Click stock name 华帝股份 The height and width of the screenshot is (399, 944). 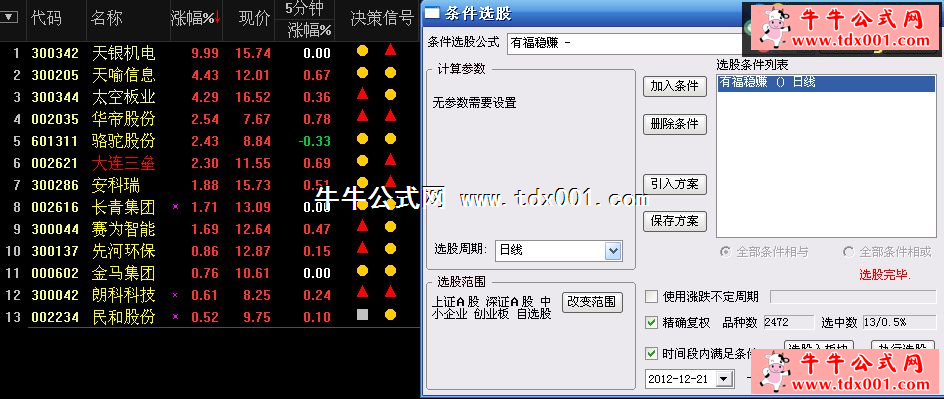(x=123, y=119)
